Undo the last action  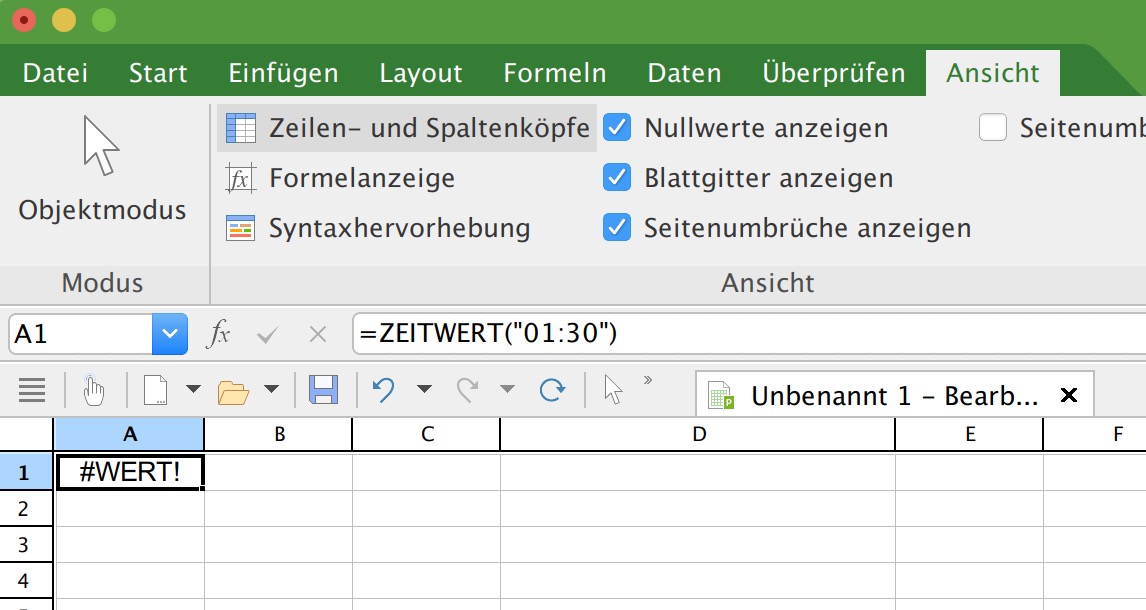click(x=384, y=390)
